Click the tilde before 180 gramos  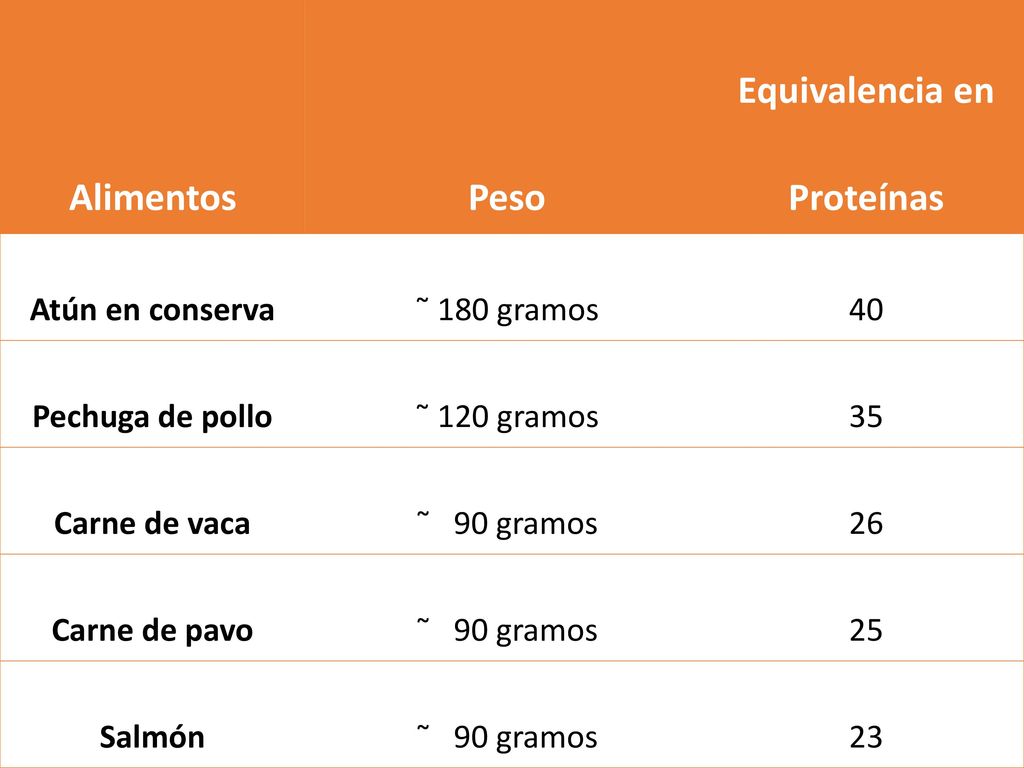423,300
